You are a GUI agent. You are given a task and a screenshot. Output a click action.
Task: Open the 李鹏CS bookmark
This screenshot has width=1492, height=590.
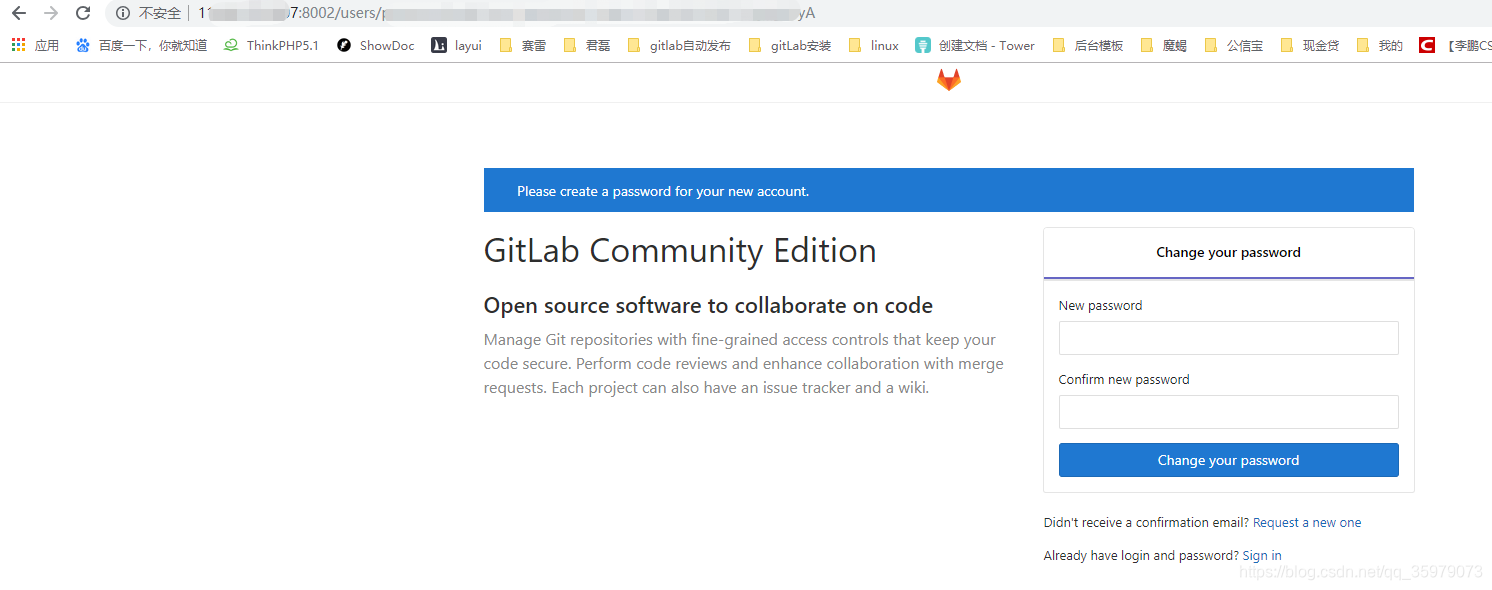pyautogui.click(x=1455, y=45)
